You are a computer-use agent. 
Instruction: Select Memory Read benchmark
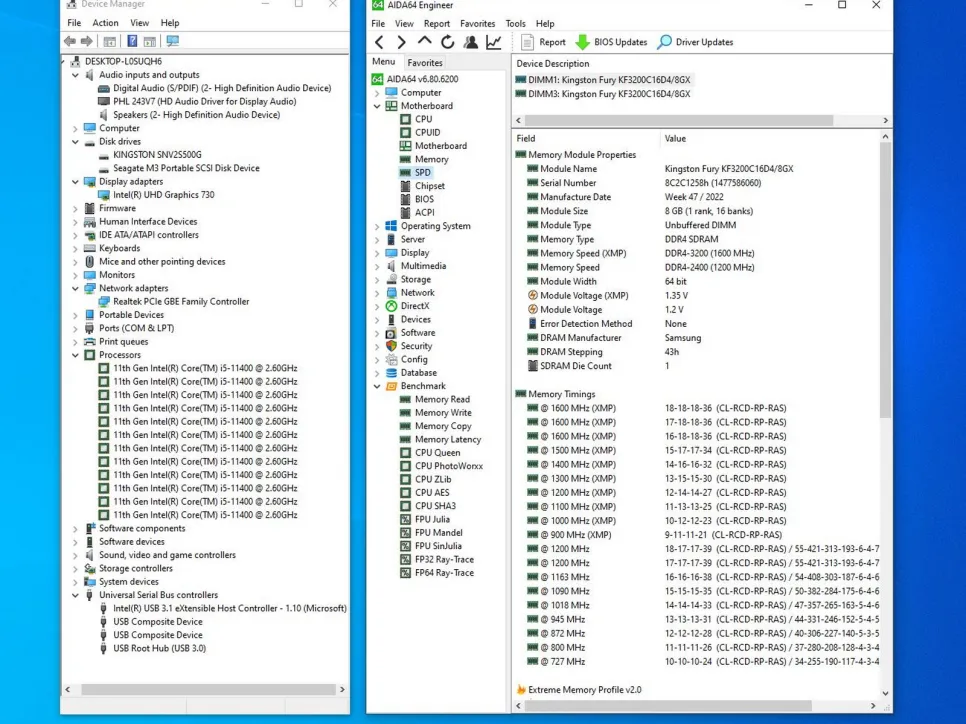(442, 399)
